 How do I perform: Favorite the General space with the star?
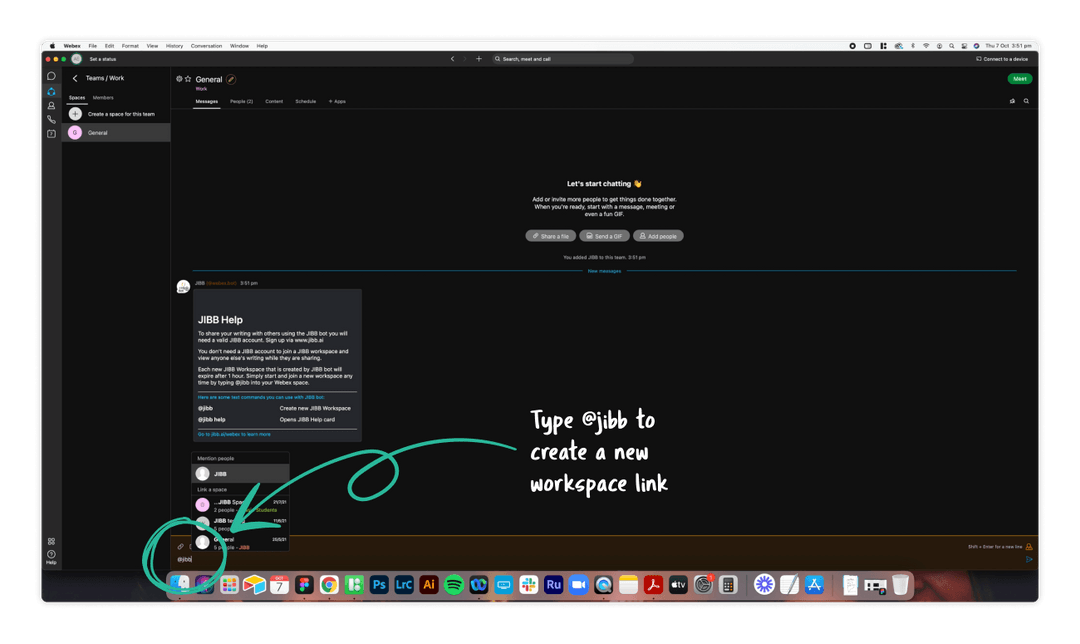pyautogui.click(x=187, y=79)
